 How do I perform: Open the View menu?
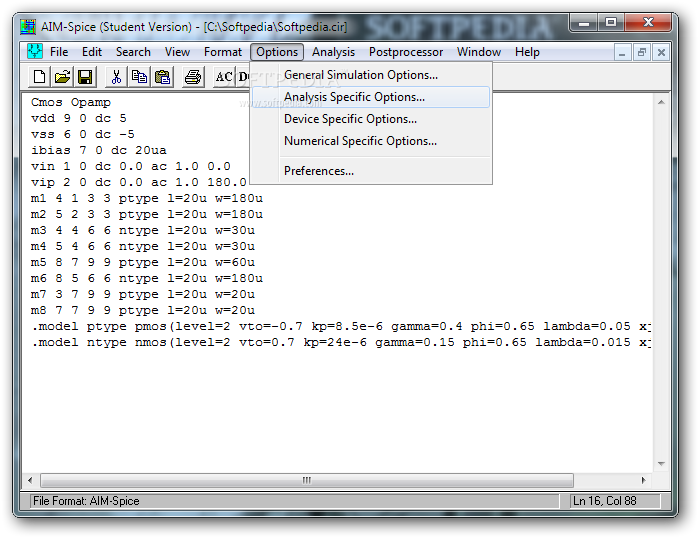tap(177, 52)
